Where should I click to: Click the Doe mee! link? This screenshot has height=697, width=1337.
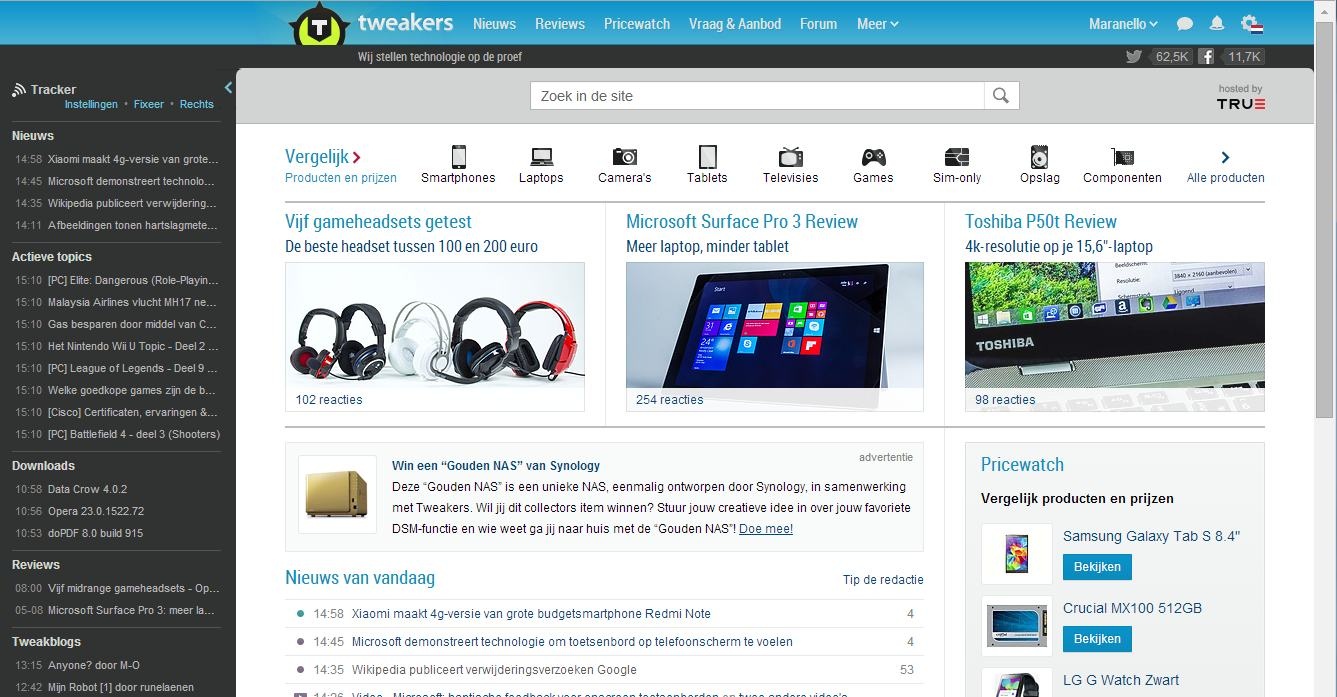tap(766, 529)
